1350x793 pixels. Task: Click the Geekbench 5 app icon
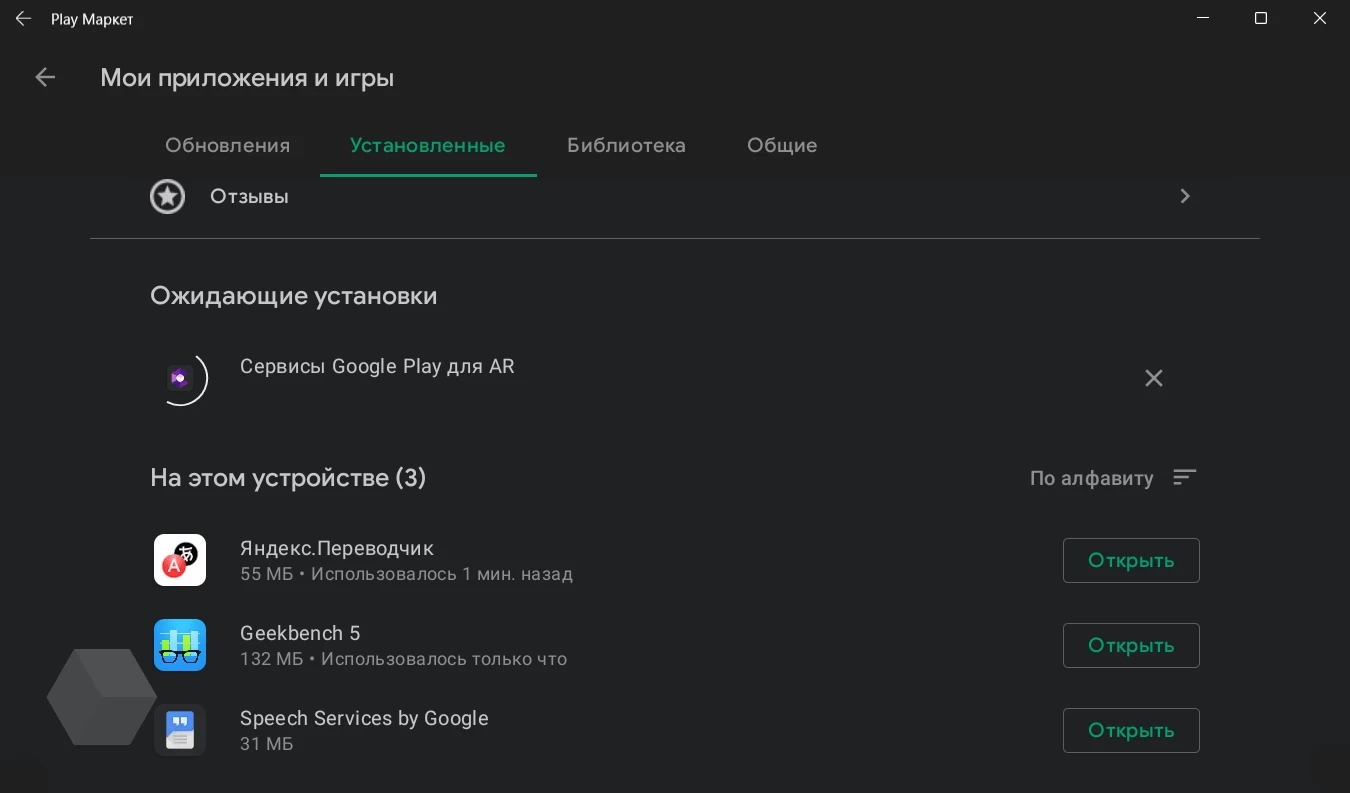click(x=180, y=645)
